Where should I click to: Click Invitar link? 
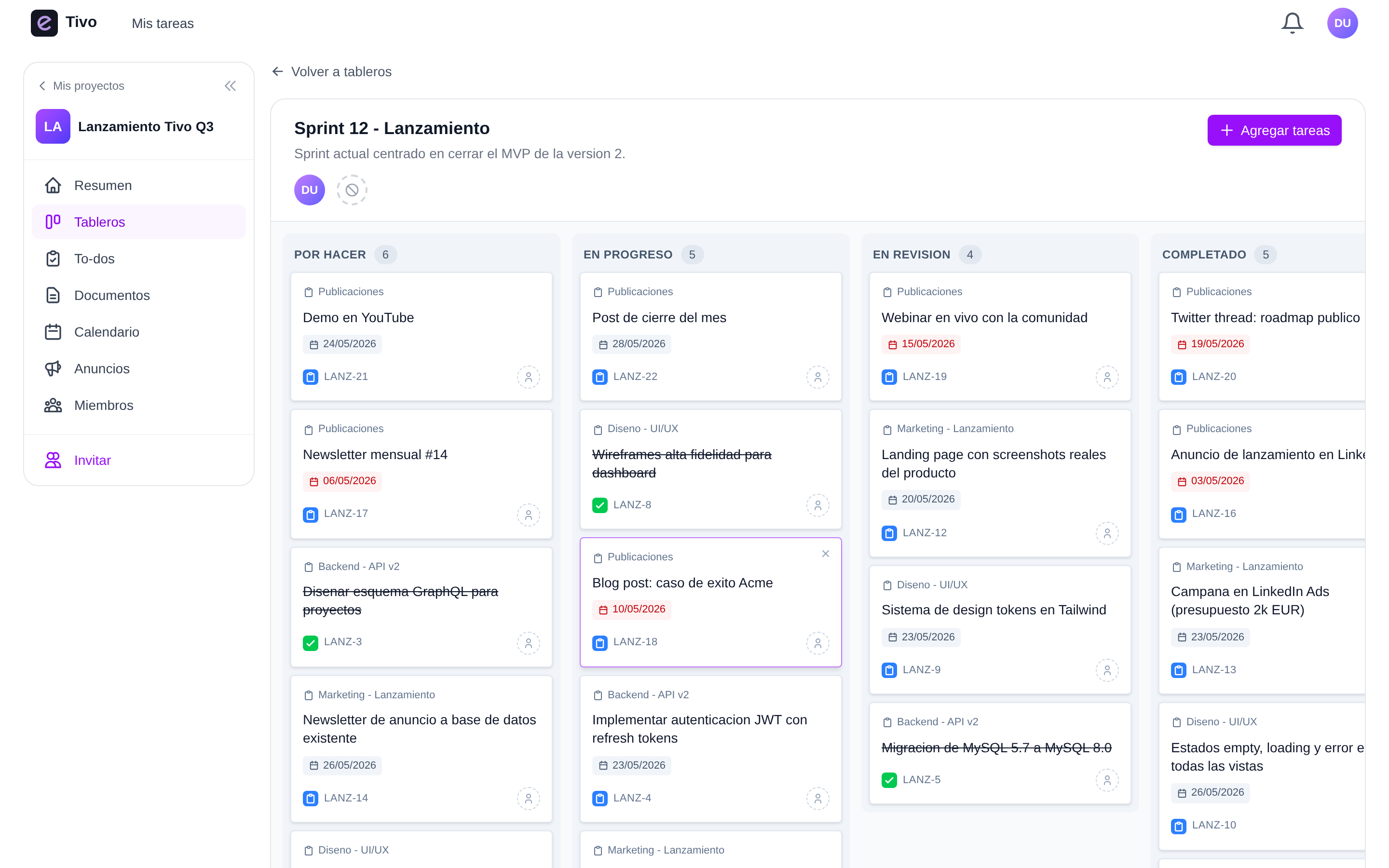point(78,461)
